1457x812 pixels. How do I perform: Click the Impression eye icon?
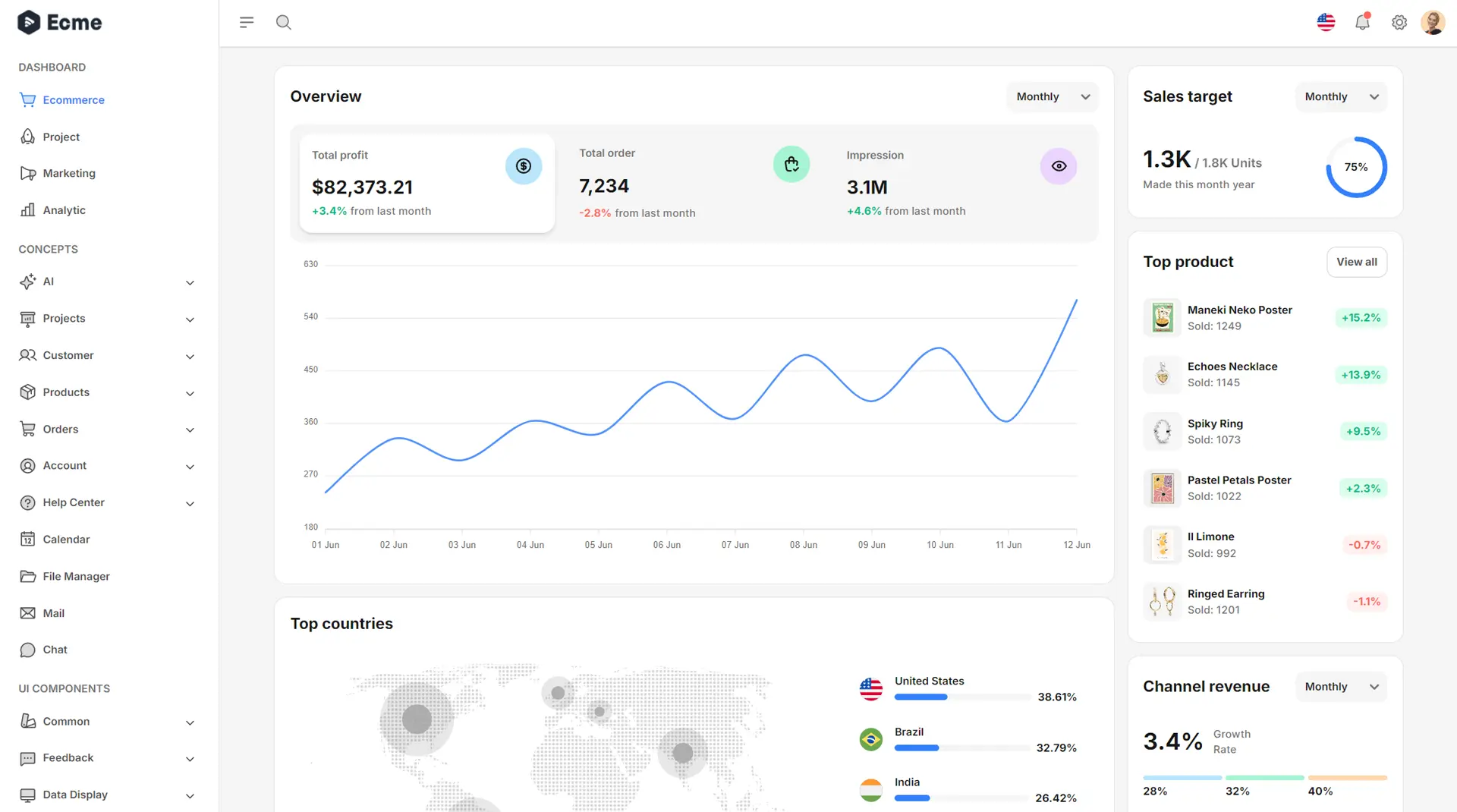click(x=1059, y=165)
